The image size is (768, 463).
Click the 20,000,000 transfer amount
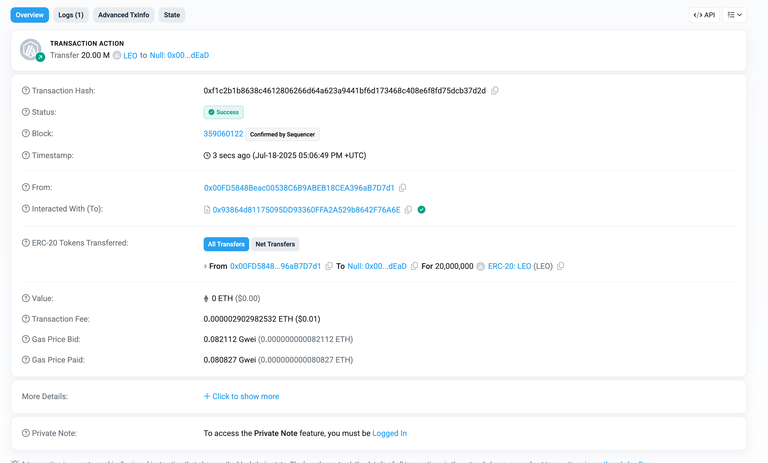[x=454, y=266]
